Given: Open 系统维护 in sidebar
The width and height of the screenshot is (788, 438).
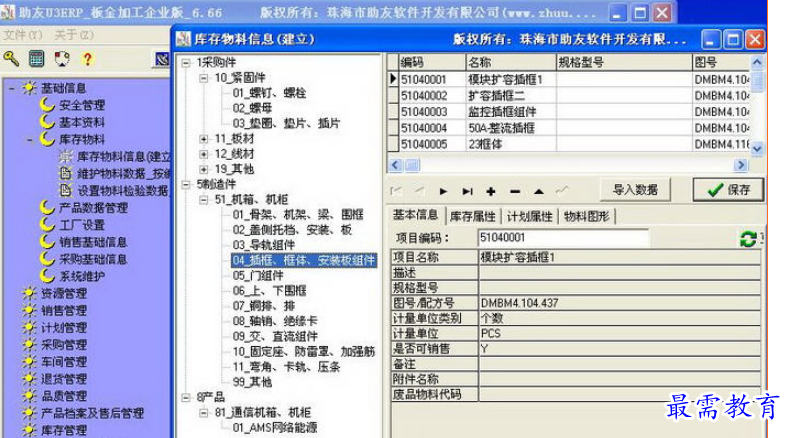Looking at the screenshot, I should [82, 276].
